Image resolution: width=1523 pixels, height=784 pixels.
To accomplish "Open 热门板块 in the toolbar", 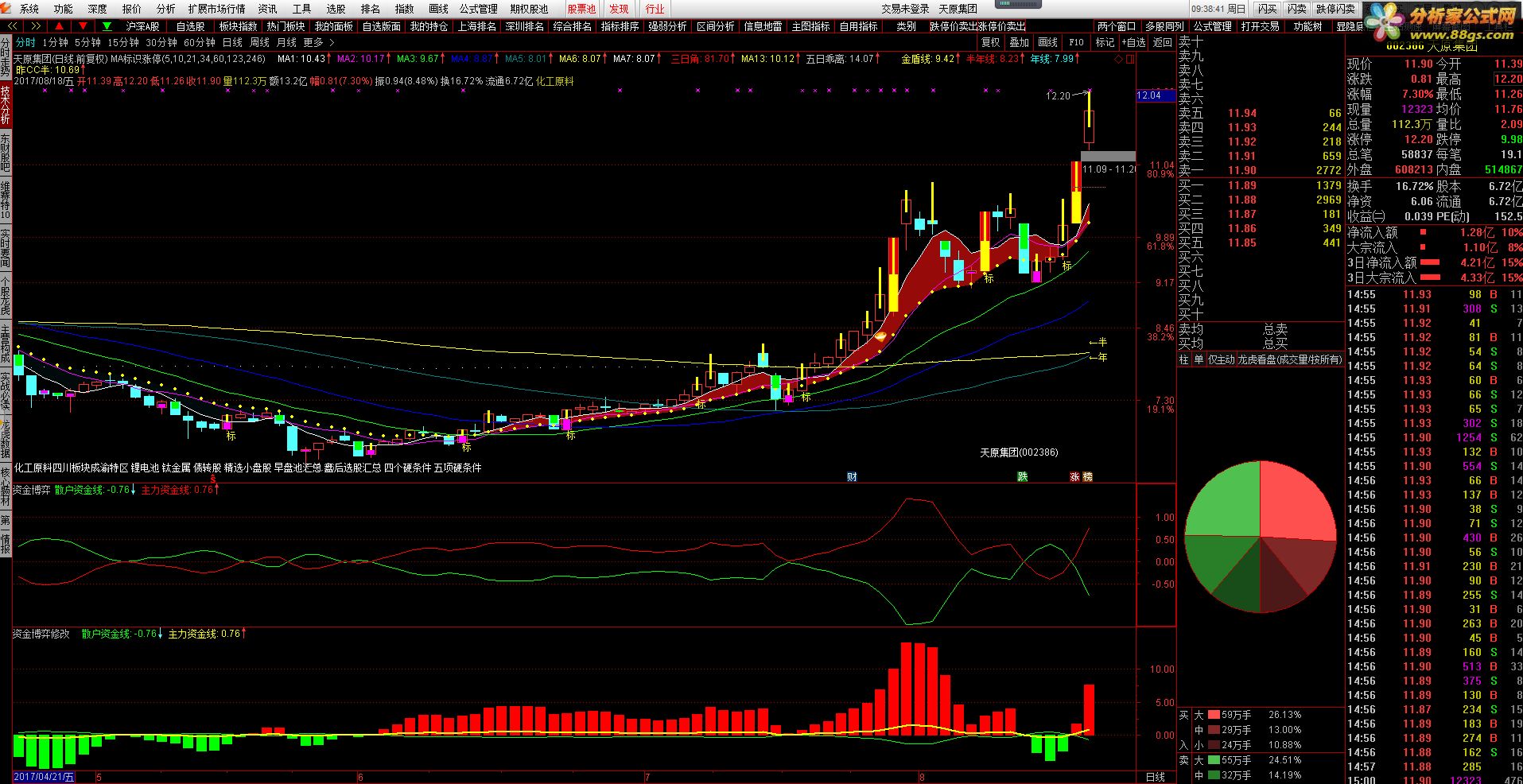I will tap(286, 26).
